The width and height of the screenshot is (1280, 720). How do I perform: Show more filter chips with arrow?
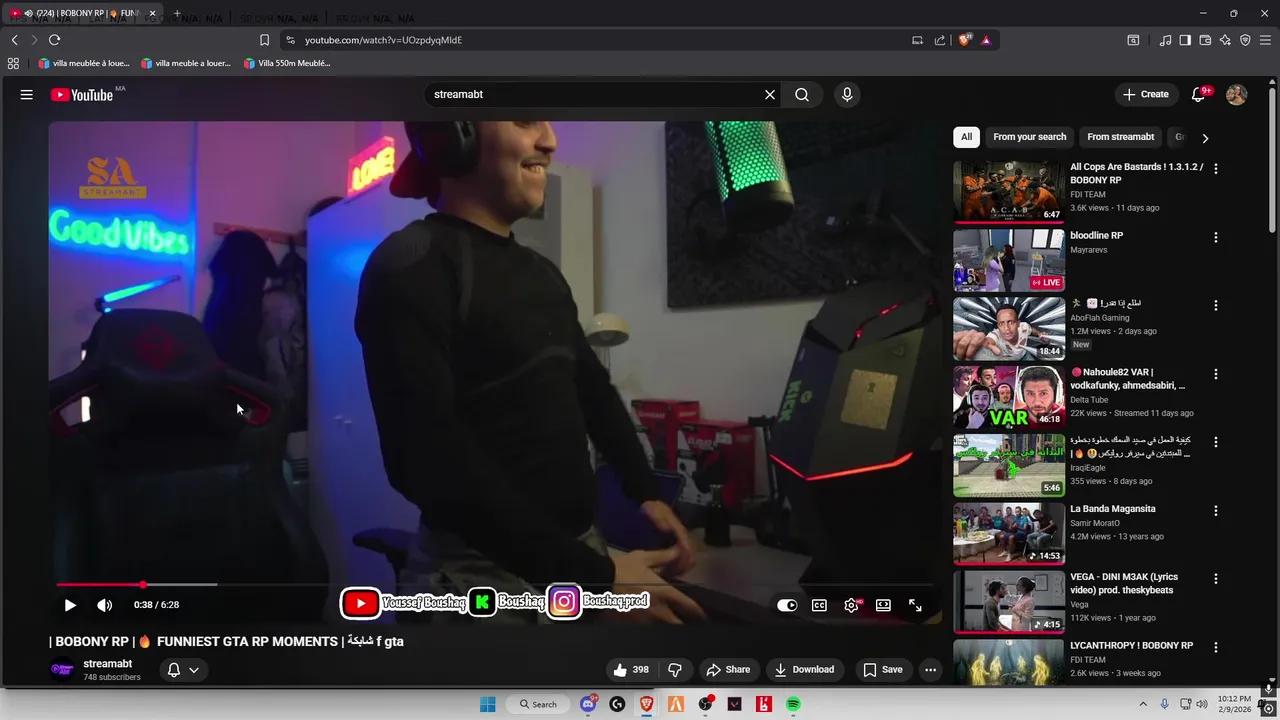click(1205, 138)
